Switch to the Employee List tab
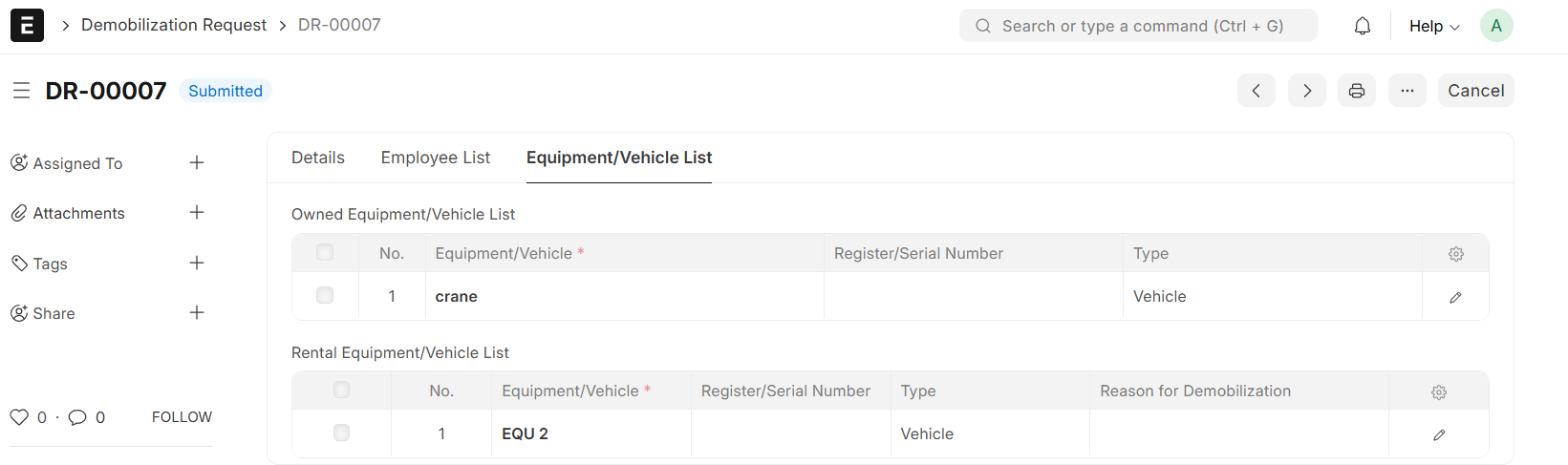This screenshot has width=1568, height=465. click(x=435, y=158)
